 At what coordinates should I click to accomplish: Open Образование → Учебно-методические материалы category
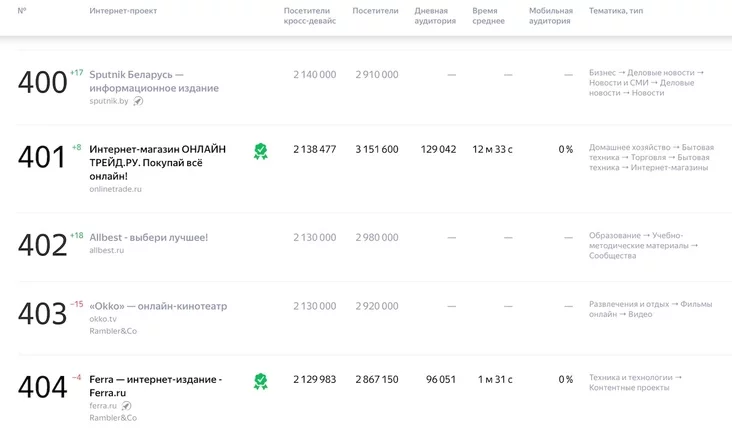point(643,245)
